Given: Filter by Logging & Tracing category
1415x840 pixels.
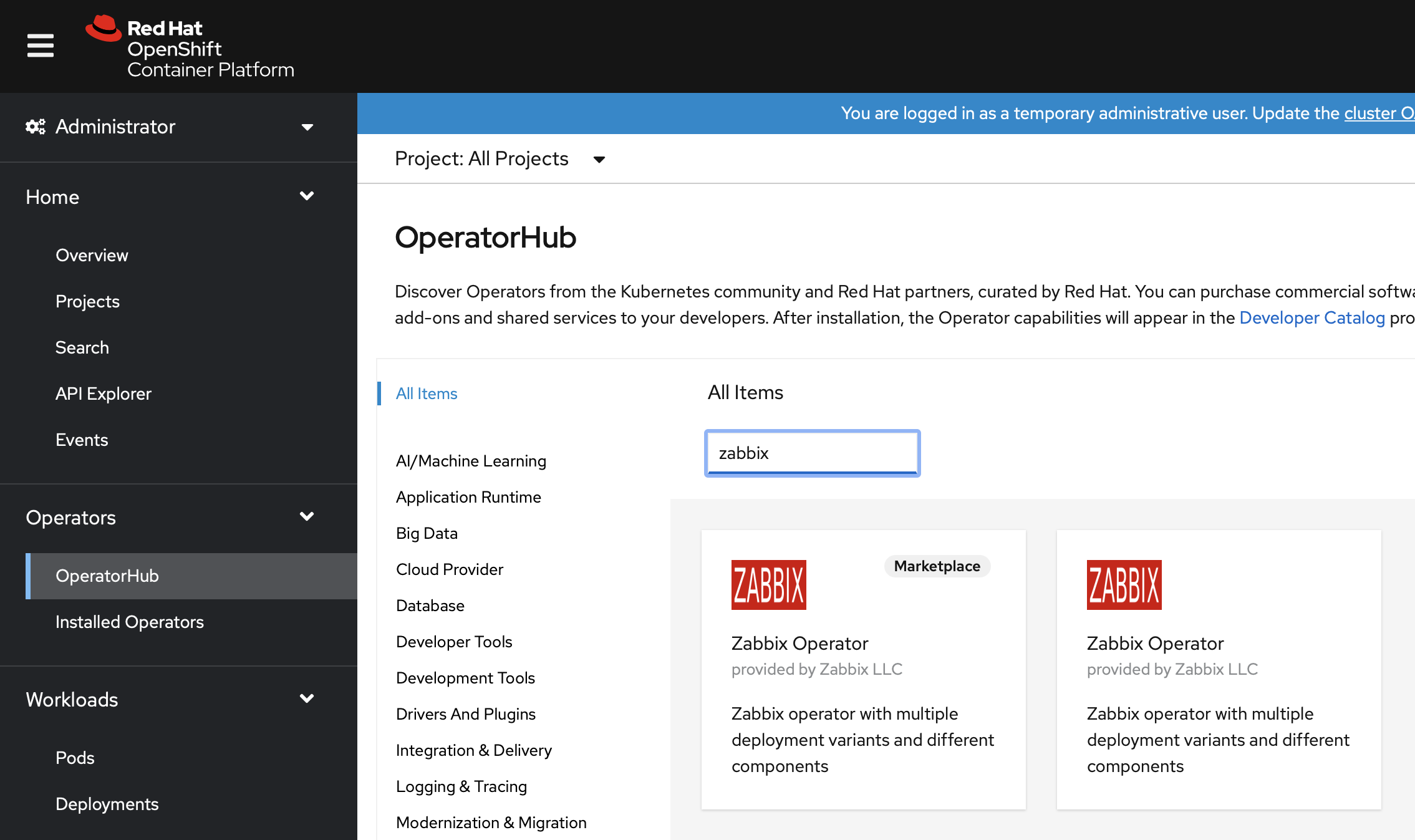Looking at the screenshot, I should point(461,786).
